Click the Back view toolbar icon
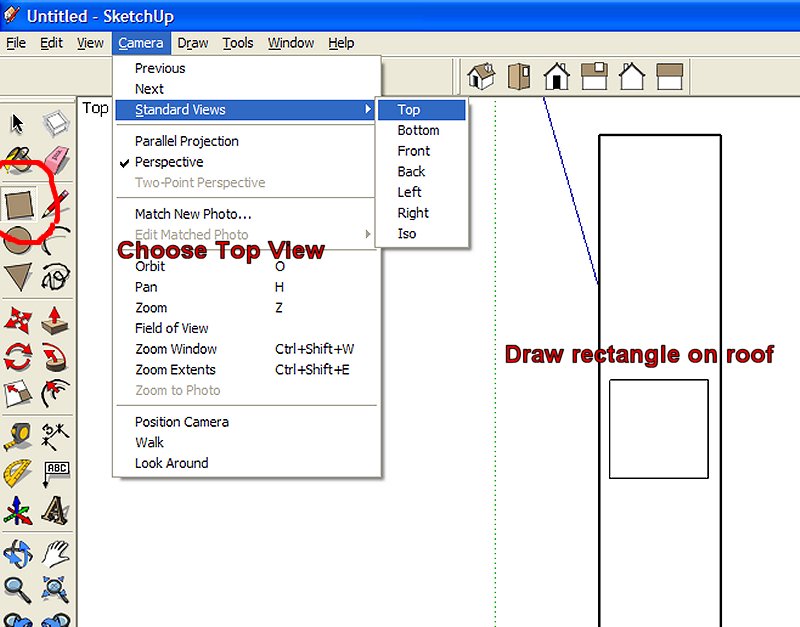The height and width of the screenshot is (627, 800). pyautogui.click(x=632, y=77)
